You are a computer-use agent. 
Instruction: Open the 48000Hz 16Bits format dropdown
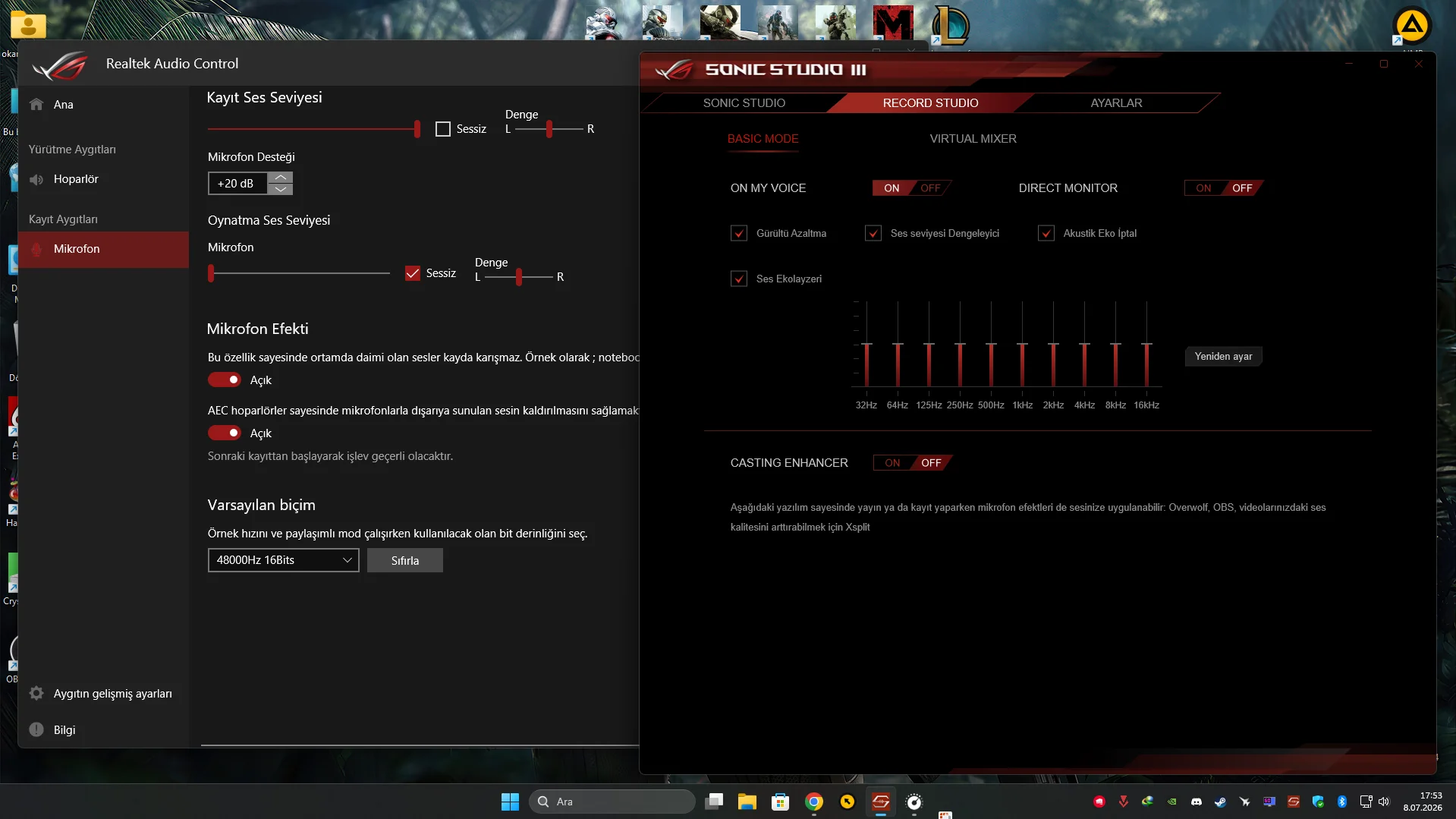(283, 560)
